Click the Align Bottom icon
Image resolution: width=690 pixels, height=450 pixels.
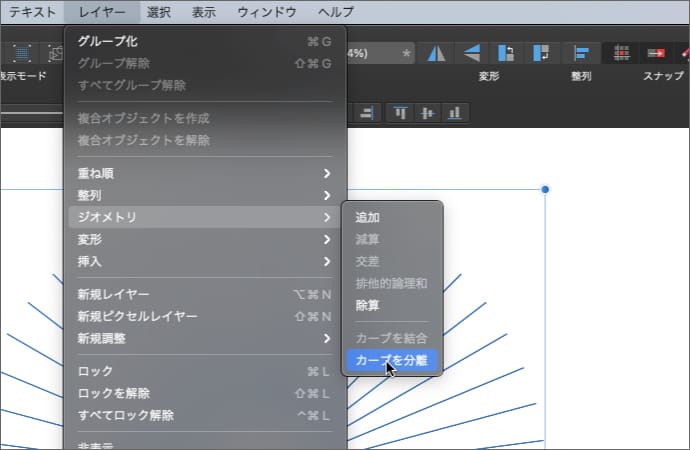pyautogui.click(x=456, y=113)
